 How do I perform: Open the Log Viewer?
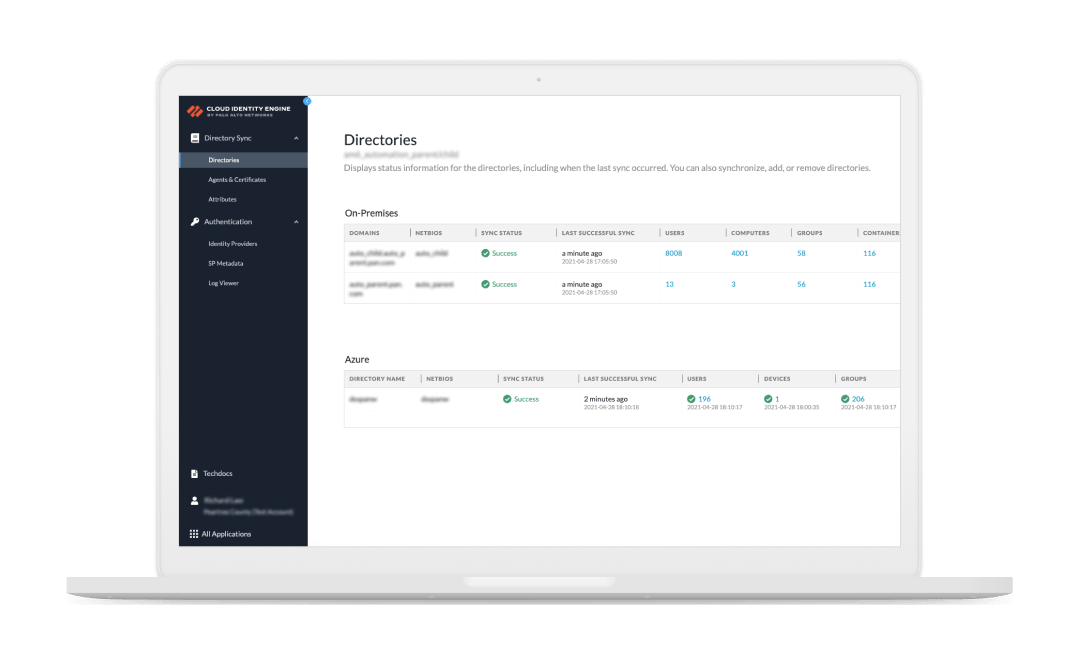point(226,283)
